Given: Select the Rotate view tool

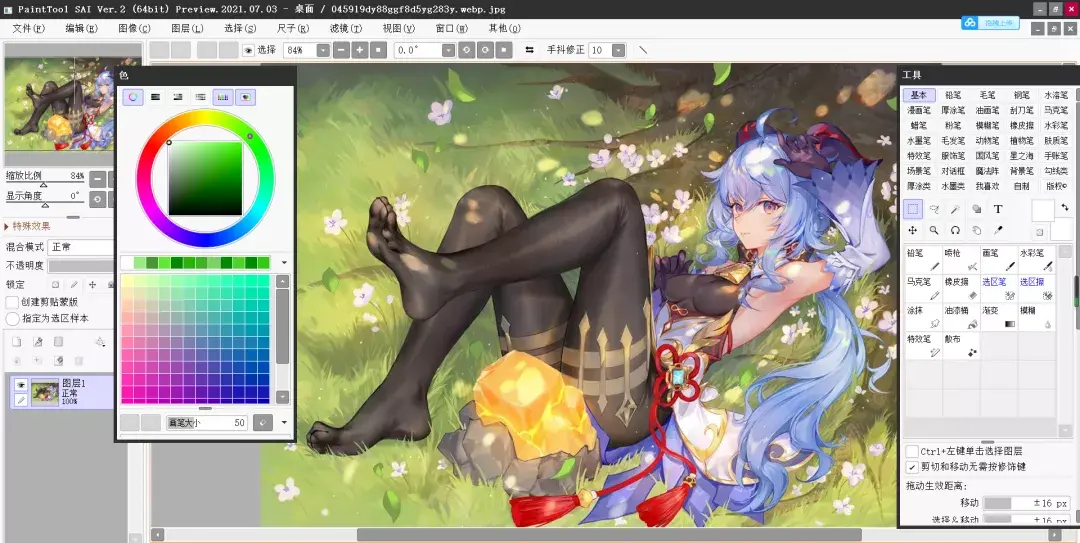Looking at the screenshot, I should point(955,230).
